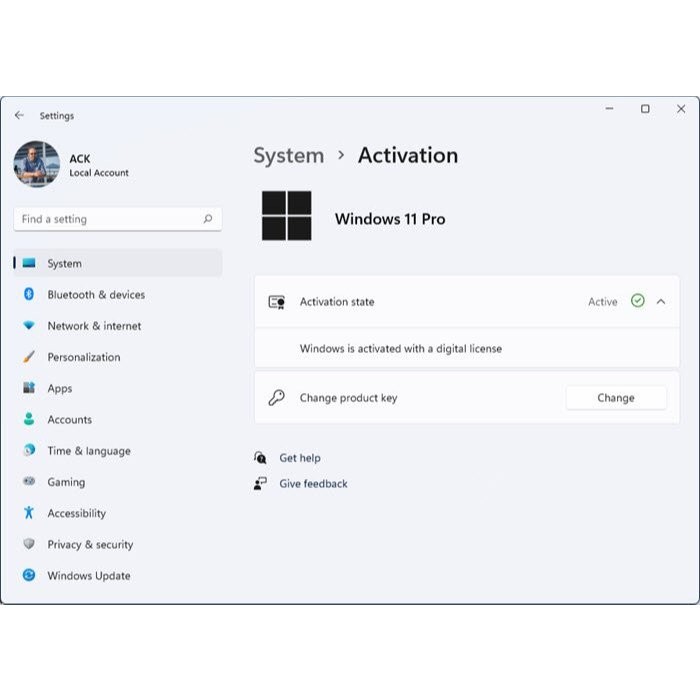Click the Activation page title

click(408, 155)
